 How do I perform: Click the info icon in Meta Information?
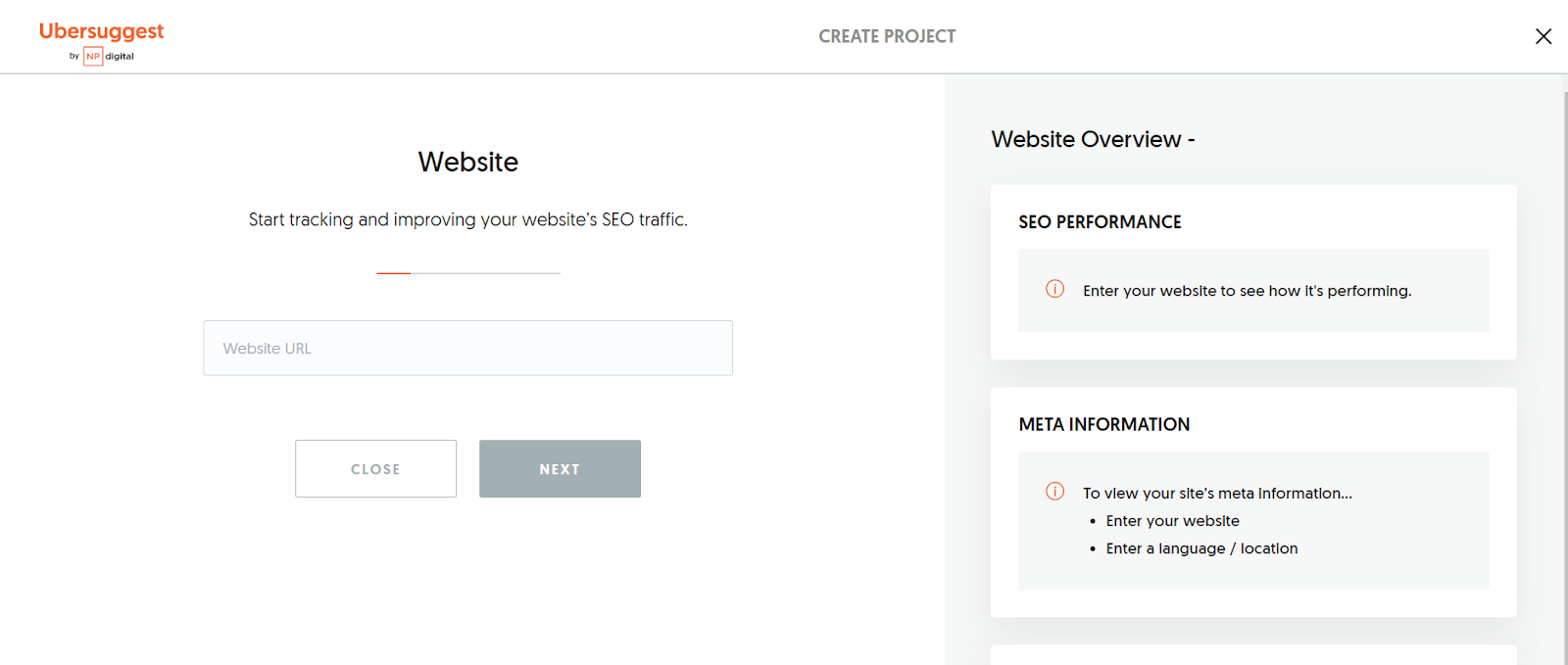pyautogui.click(x=1054, y=492)
